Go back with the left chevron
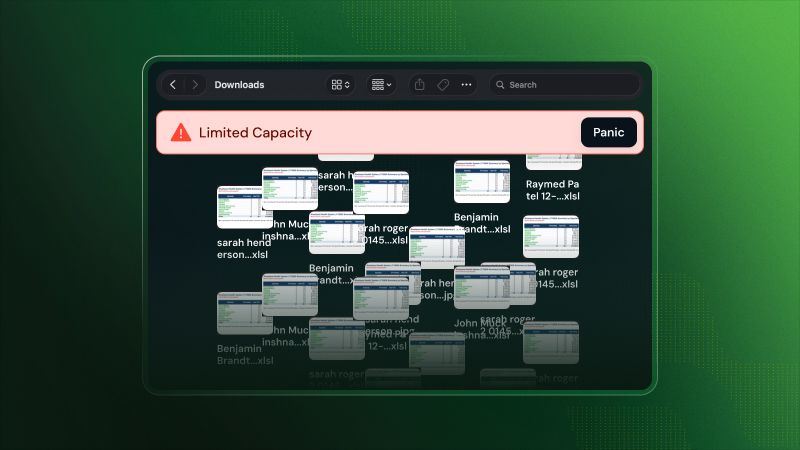 pos(173,85)
